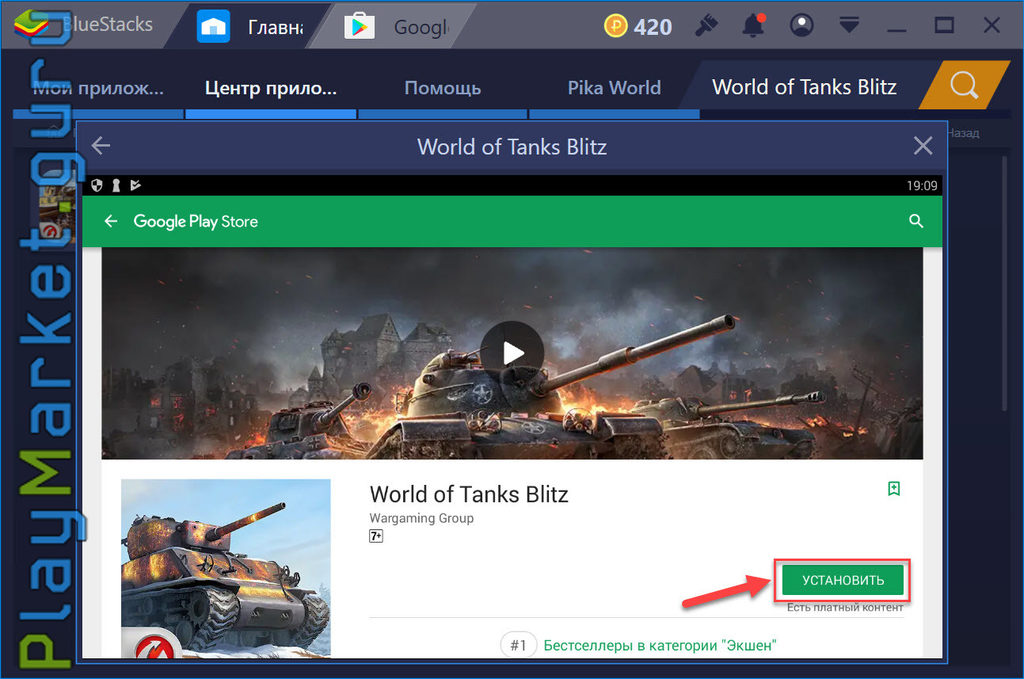
Task: Click the #1 ranking badge
Action: coord(519,646)
